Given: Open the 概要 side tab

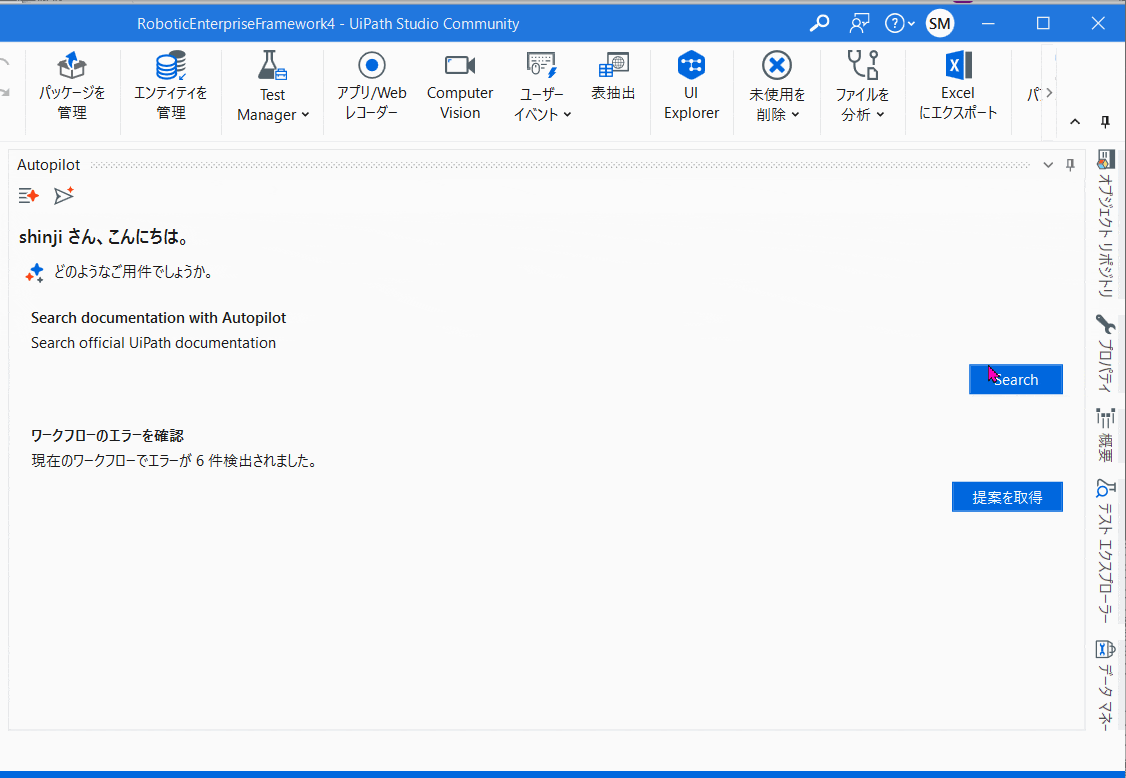Looking at the screenshot, I should (1106, 436).
